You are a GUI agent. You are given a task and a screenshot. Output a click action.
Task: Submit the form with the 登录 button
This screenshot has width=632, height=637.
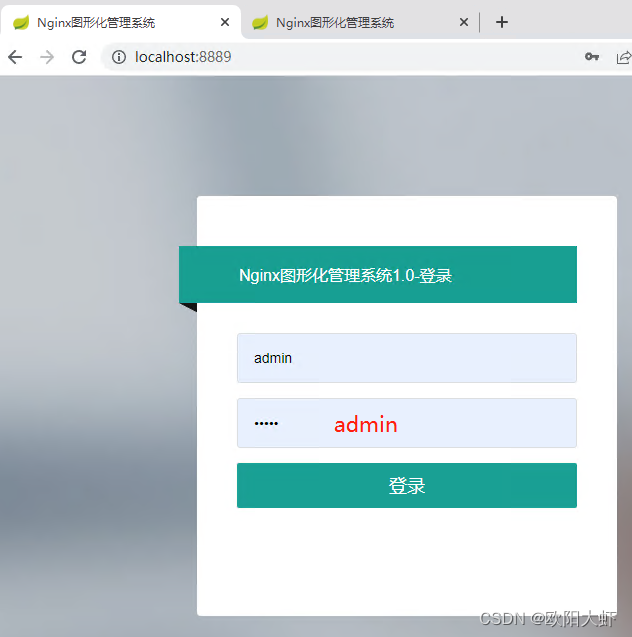pos(407,485)
